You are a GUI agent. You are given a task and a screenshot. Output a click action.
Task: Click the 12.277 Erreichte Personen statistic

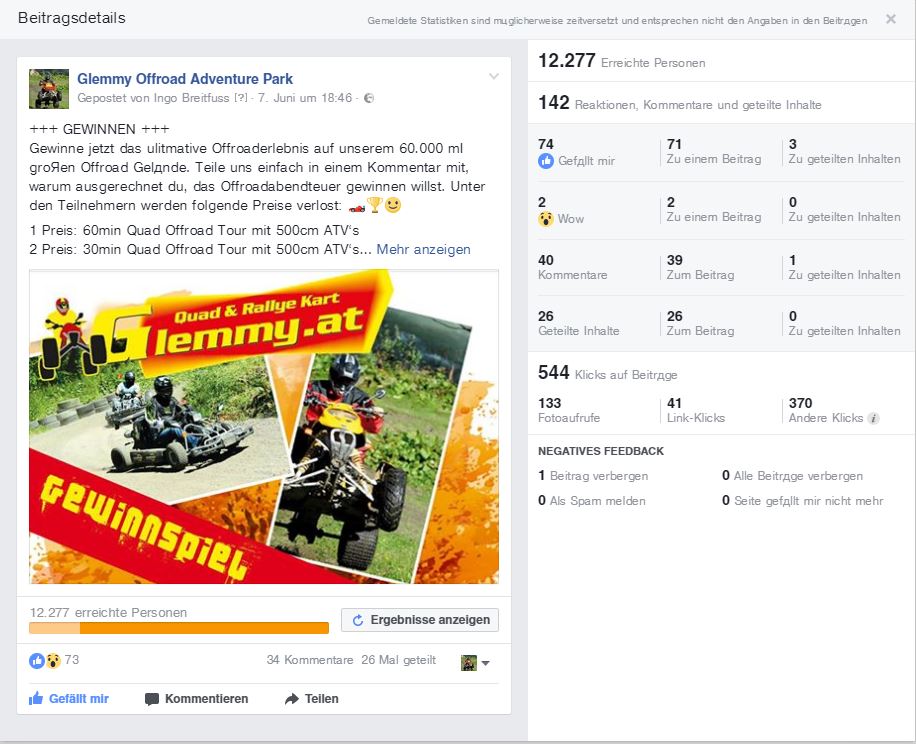coord(622,61)
